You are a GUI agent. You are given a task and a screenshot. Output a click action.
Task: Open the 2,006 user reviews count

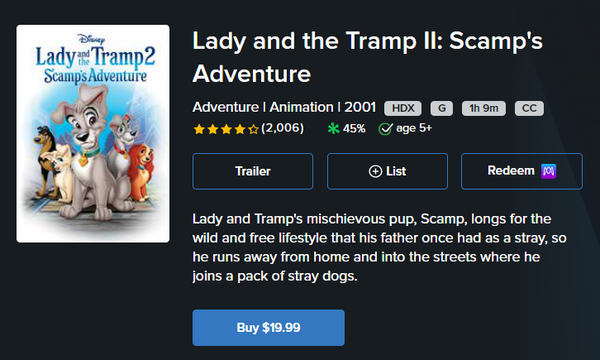pyautogui.click(x=282, y=128)
